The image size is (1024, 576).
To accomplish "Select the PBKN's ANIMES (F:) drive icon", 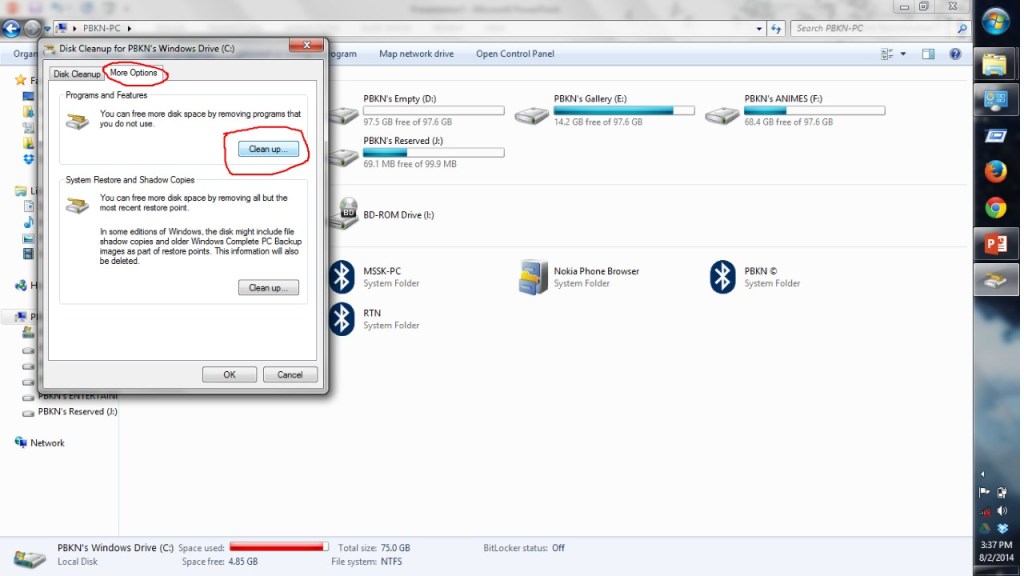I will coord(723,112).
